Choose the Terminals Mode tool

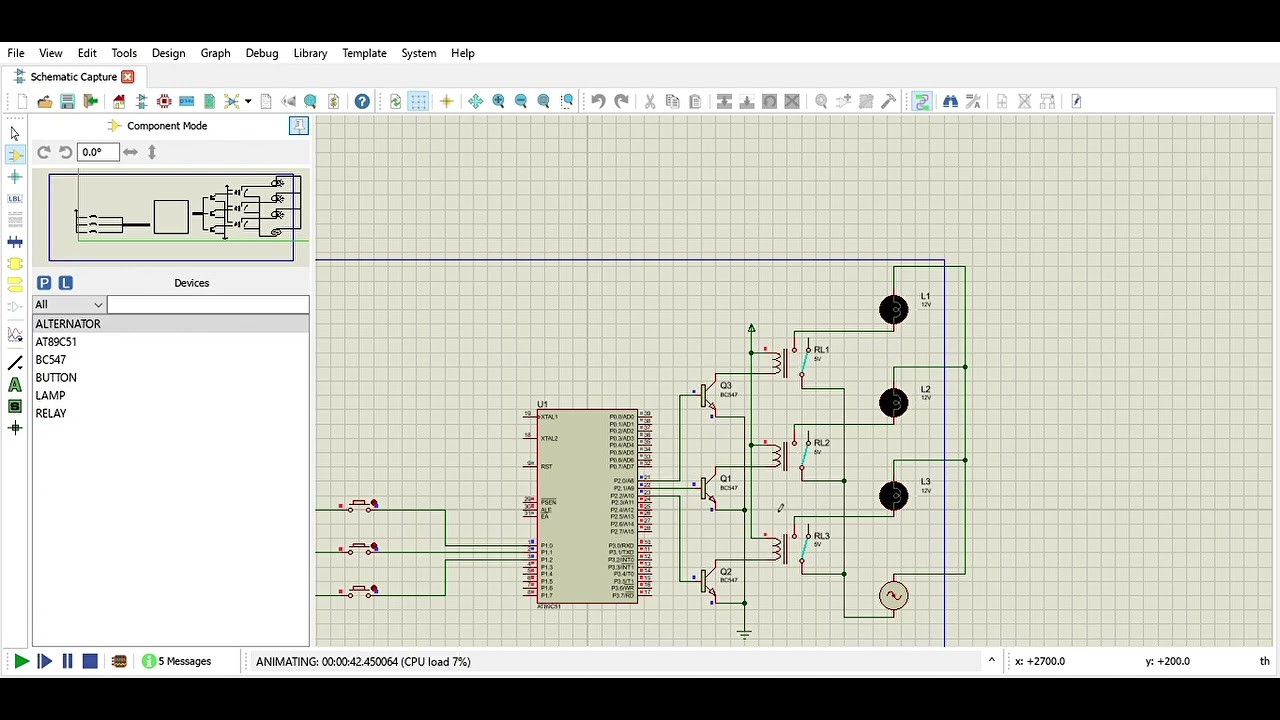[x=15, y=285]
